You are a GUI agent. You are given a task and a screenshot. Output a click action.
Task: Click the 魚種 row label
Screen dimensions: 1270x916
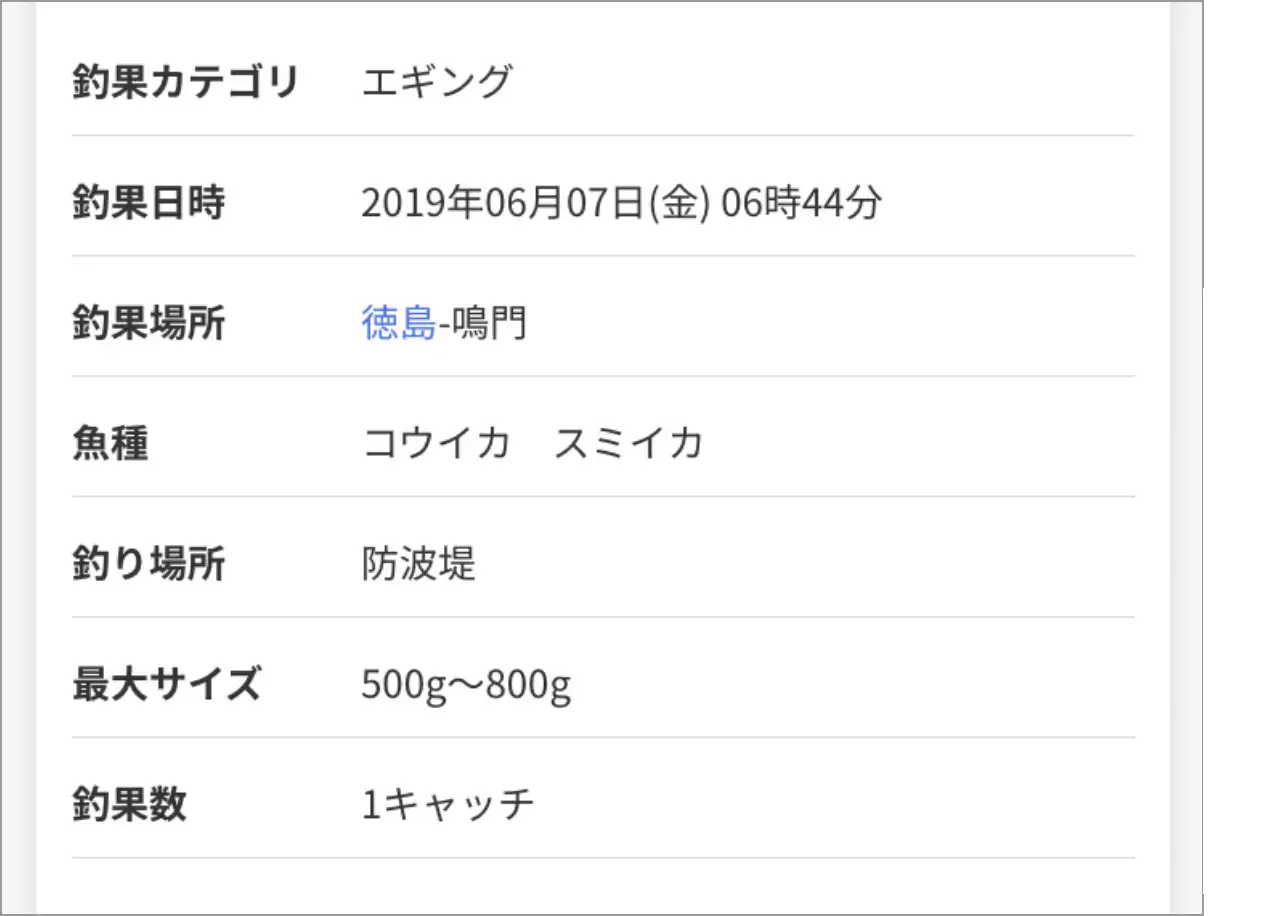click(x=110, y=443)
